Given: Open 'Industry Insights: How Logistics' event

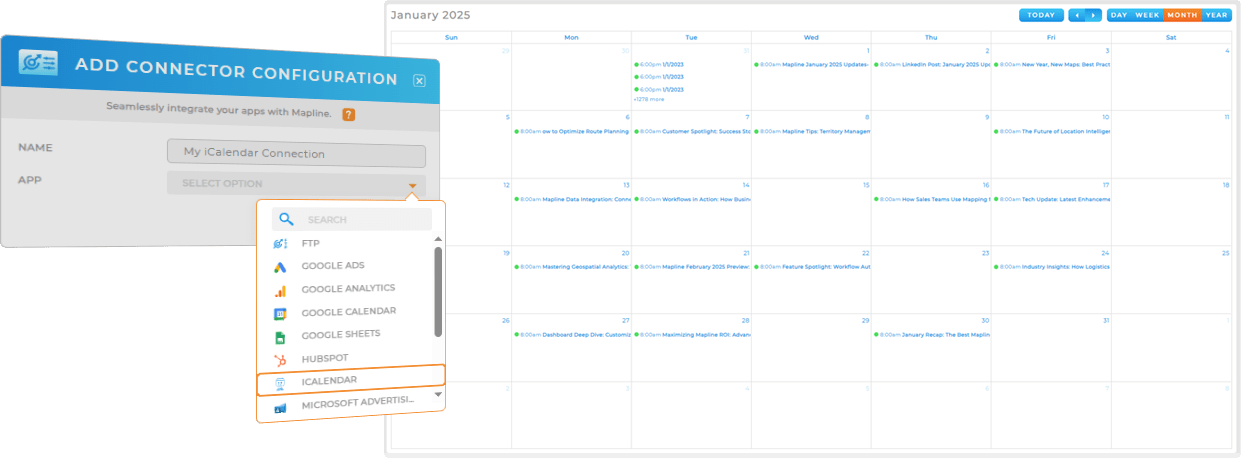Looking at the screenshot, I should [x=1051, y=267].
